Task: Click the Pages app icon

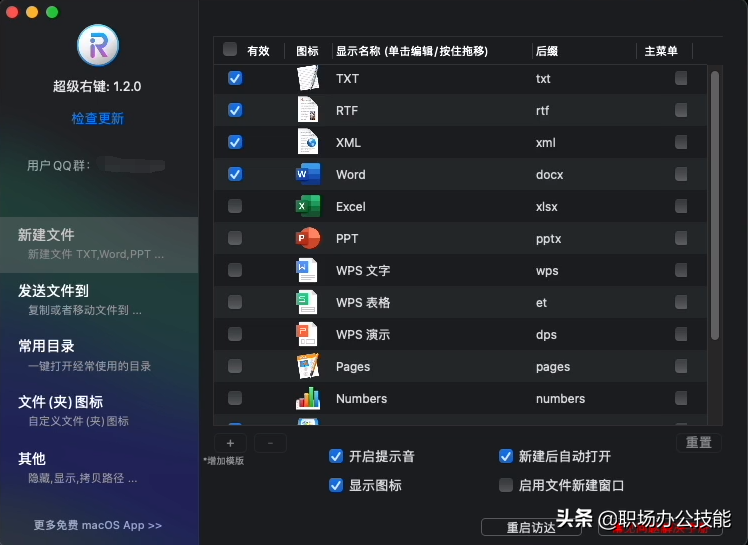Action: (308, 366)
